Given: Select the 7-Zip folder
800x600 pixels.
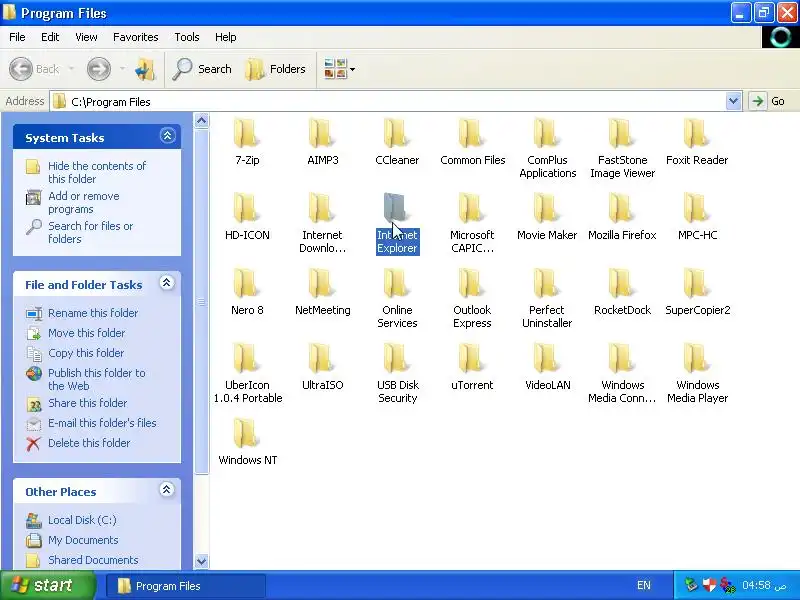Looking at the screenshot, I should 247,141.
